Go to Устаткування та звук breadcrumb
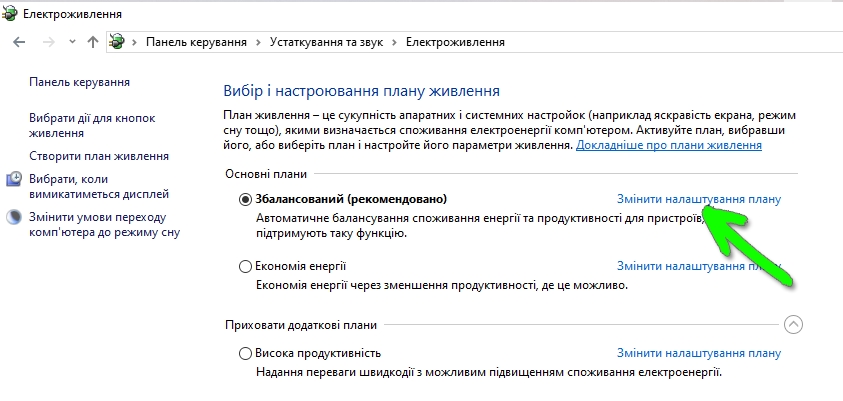 coord(326,42)
